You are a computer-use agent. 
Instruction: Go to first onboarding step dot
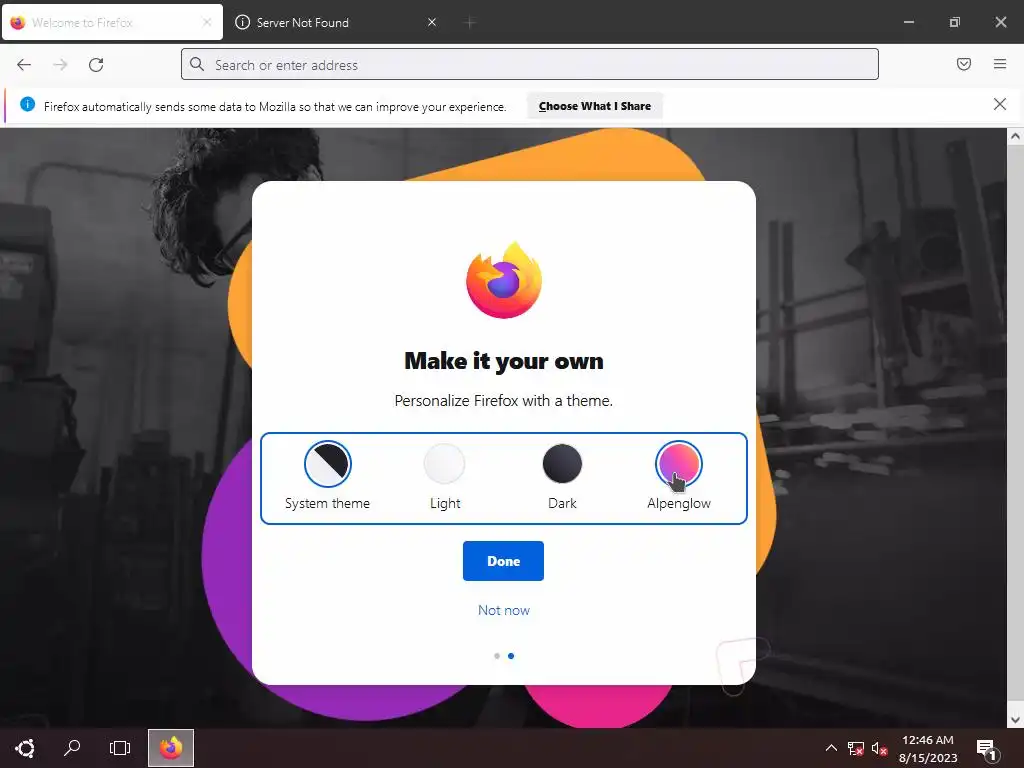(497, 656)
